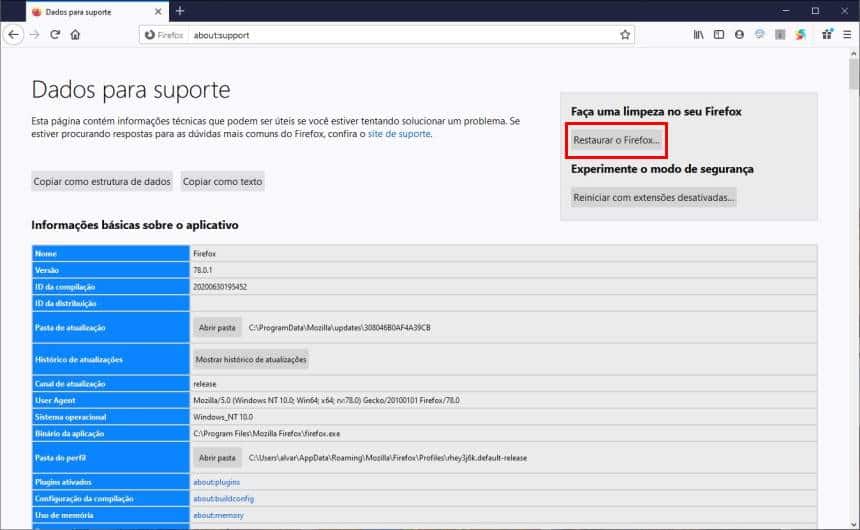The image size is (860, 530).
Task: Open the about:plugins link
Action: pos(216,482)
